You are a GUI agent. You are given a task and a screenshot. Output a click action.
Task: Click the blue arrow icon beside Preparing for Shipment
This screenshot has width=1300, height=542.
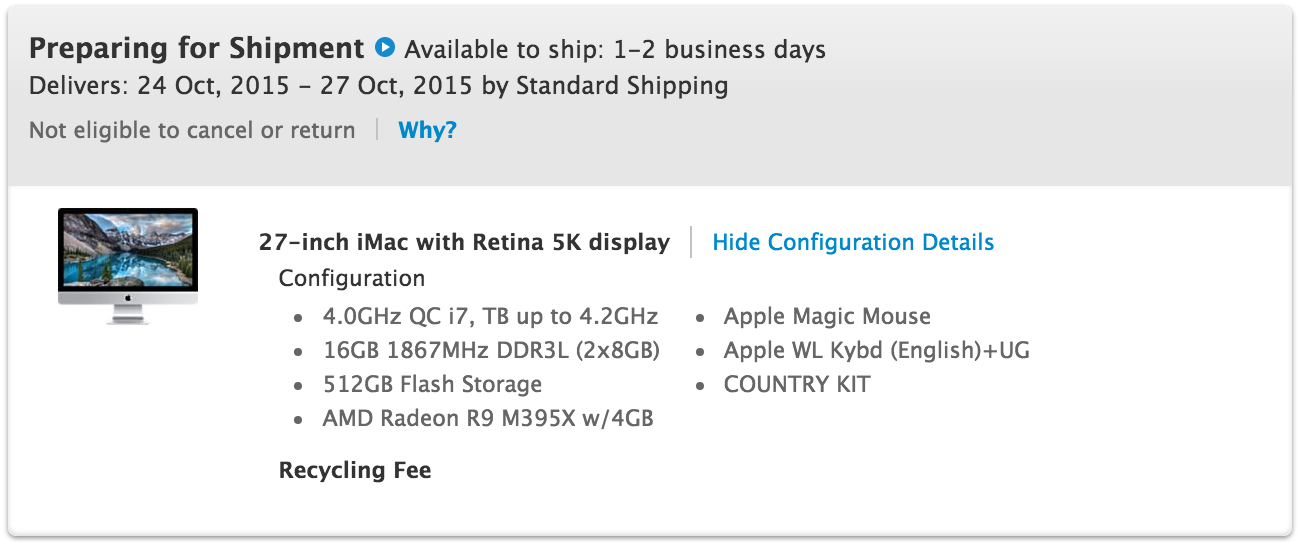[384, 48]
